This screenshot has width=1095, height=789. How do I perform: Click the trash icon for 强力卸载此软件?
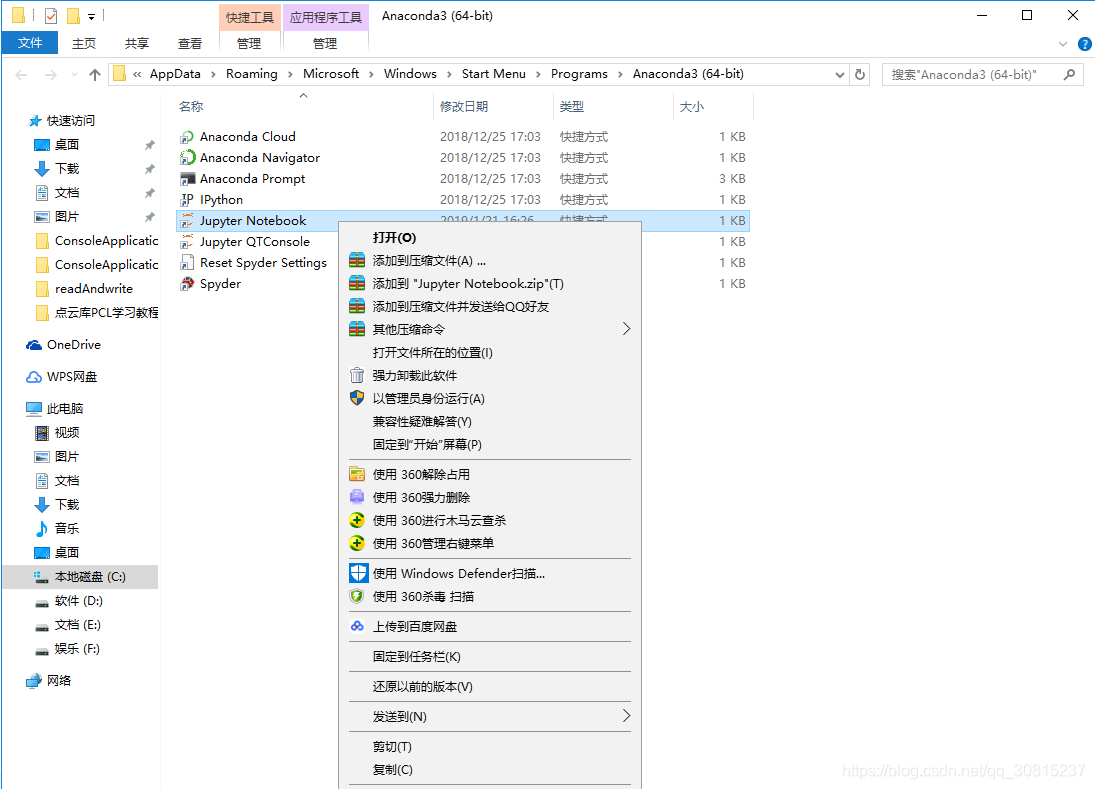click(357, 376)
